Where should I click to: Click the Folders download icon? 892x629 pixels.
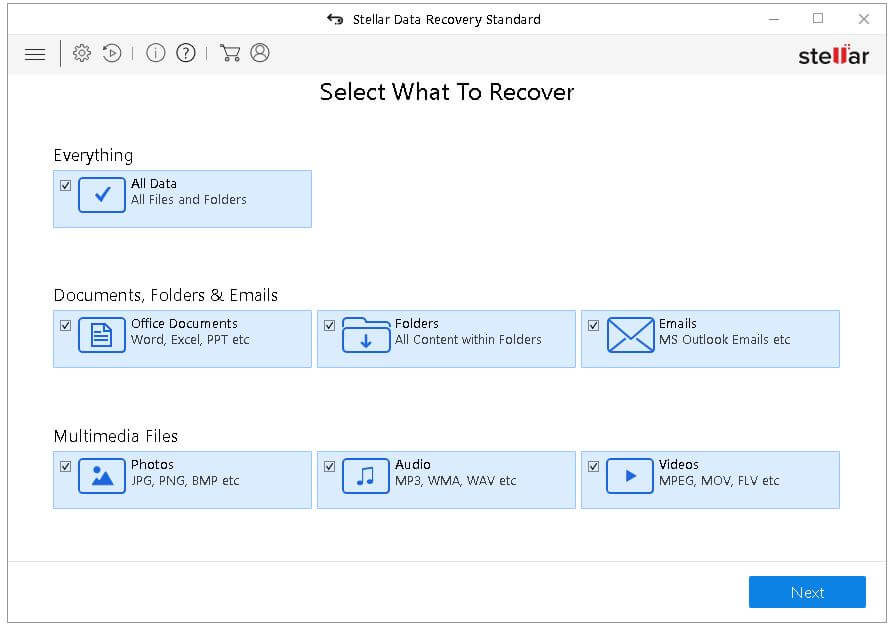(366, 335)
